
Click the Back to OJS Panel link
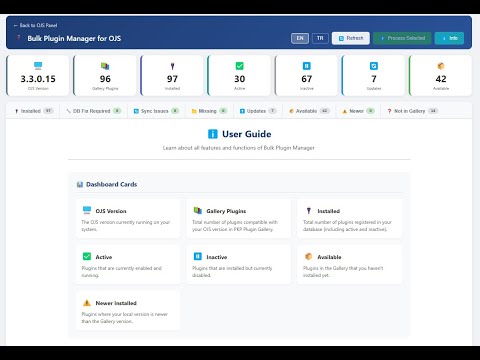coord(35,25)
